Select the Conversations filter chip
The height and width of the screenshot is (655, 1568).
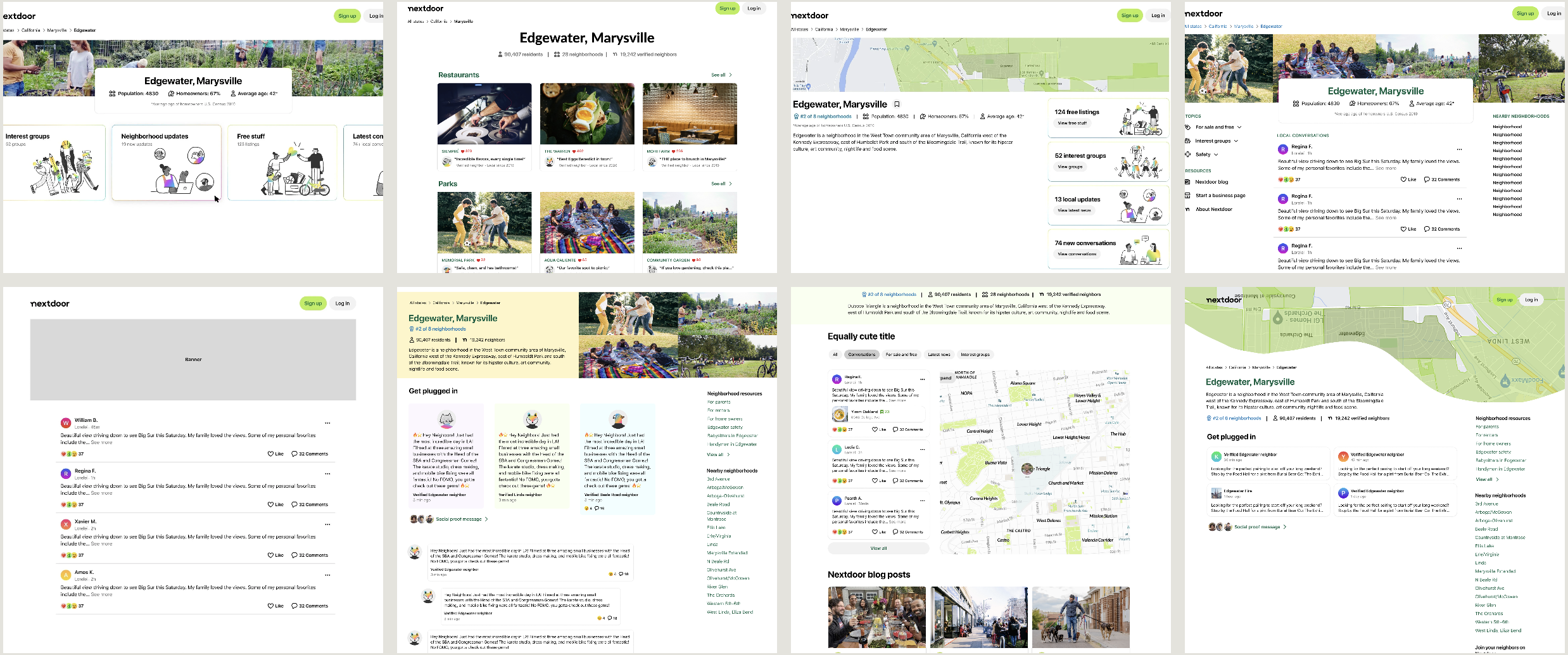861,355
